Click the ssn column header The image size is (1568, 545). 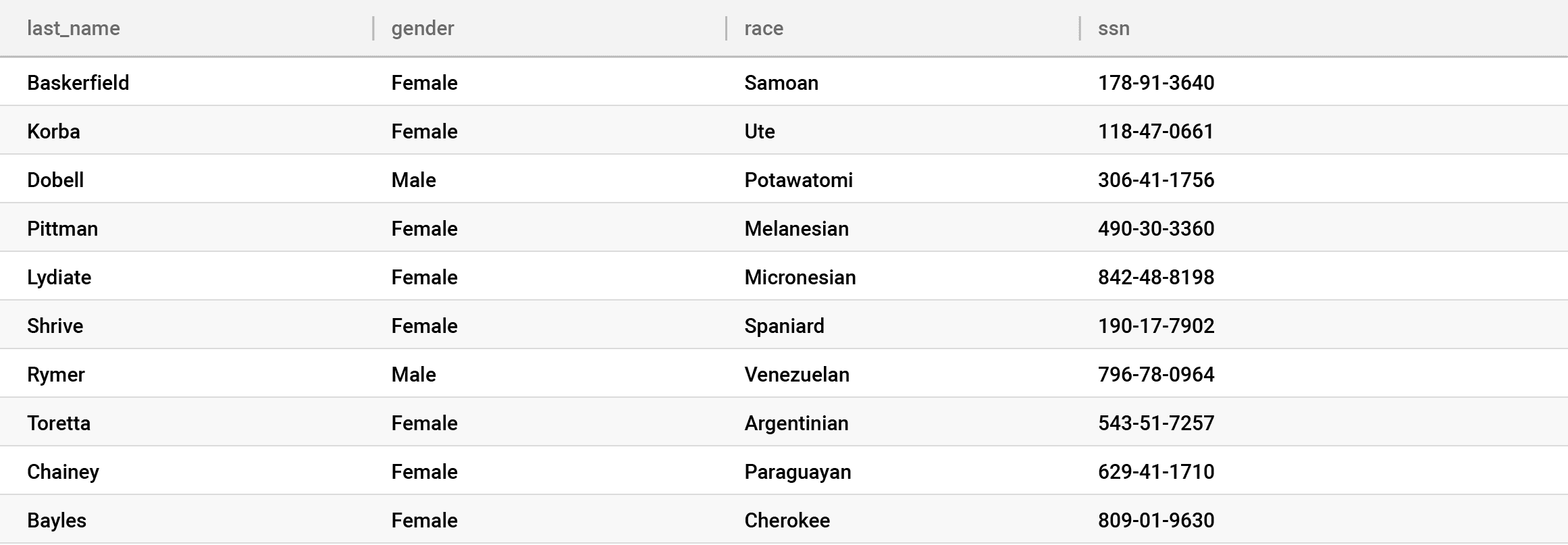(x=1114, y=28)
